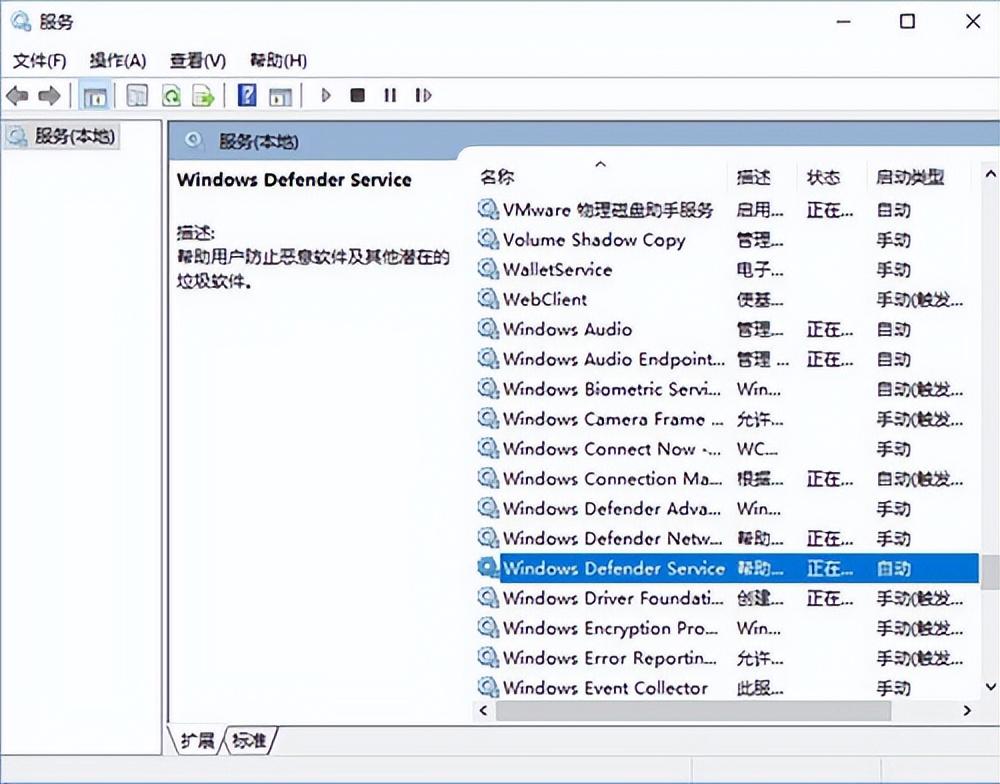This screenshot has height=784, width=1000.
Task: Click the Refresh toolbar icon
Action: (x=171, y=96)
